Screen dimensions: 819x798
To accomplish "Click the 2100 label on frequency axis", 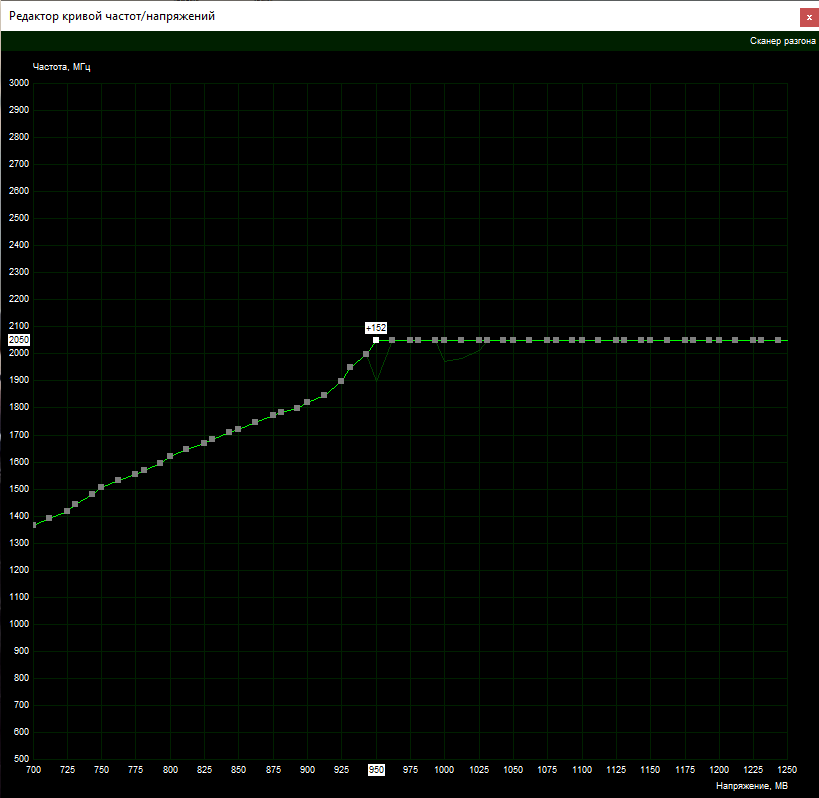I will click(19, 326).
